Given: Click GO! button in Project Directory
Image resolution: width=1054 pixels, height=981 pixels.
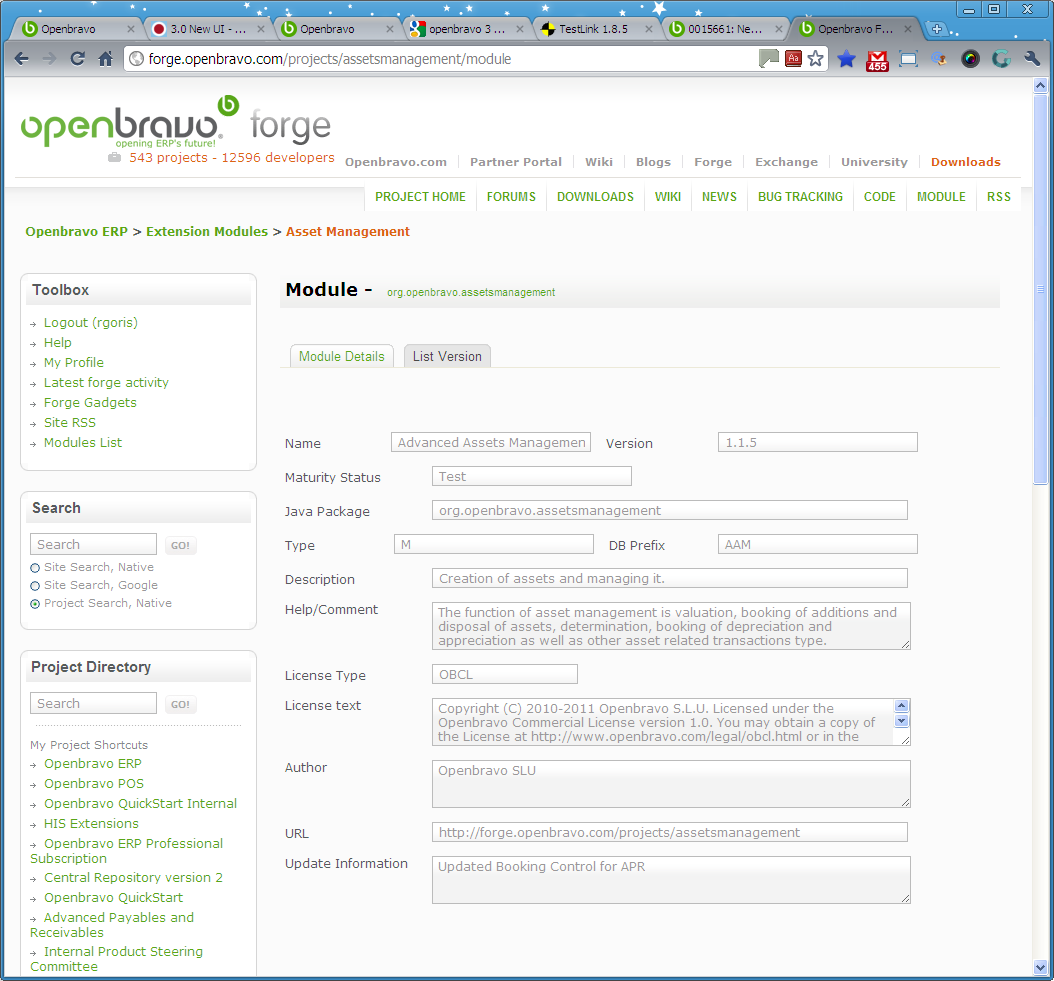Looking at the screenshot, I should (180, 704).
